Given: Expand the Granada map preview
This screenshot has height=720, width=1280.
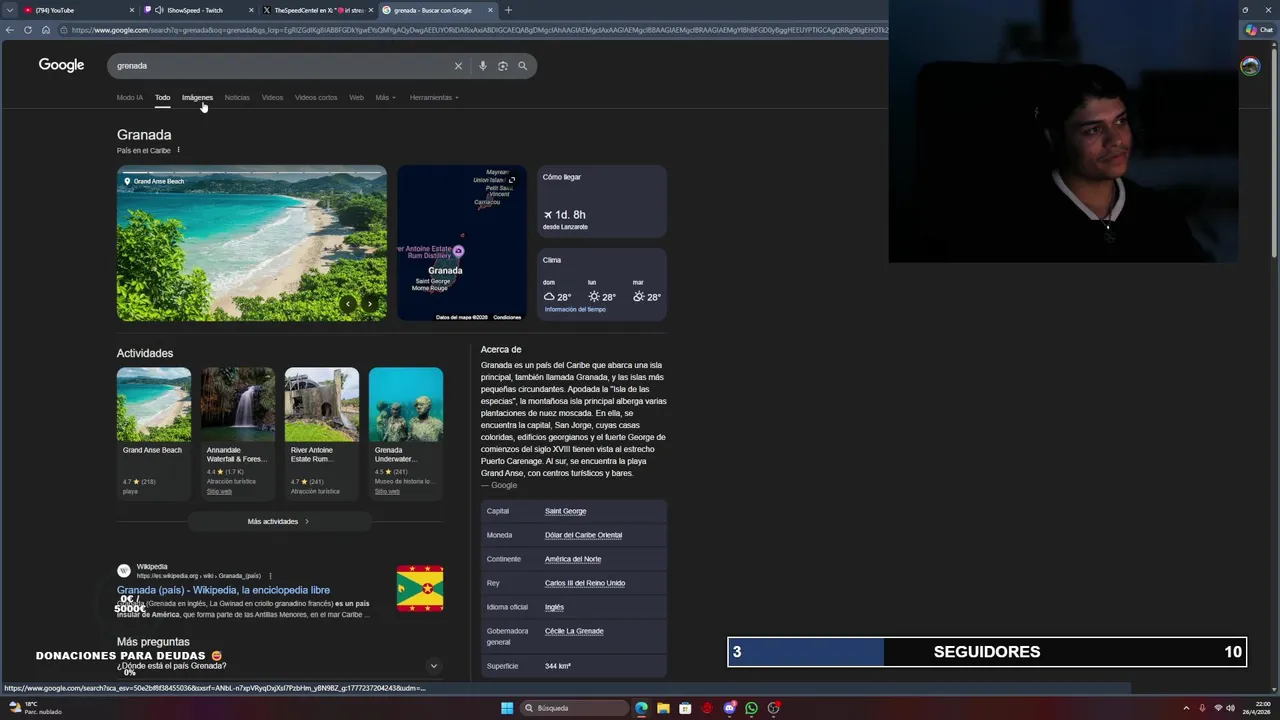Looking at the screenshot, I should point(512,180).
